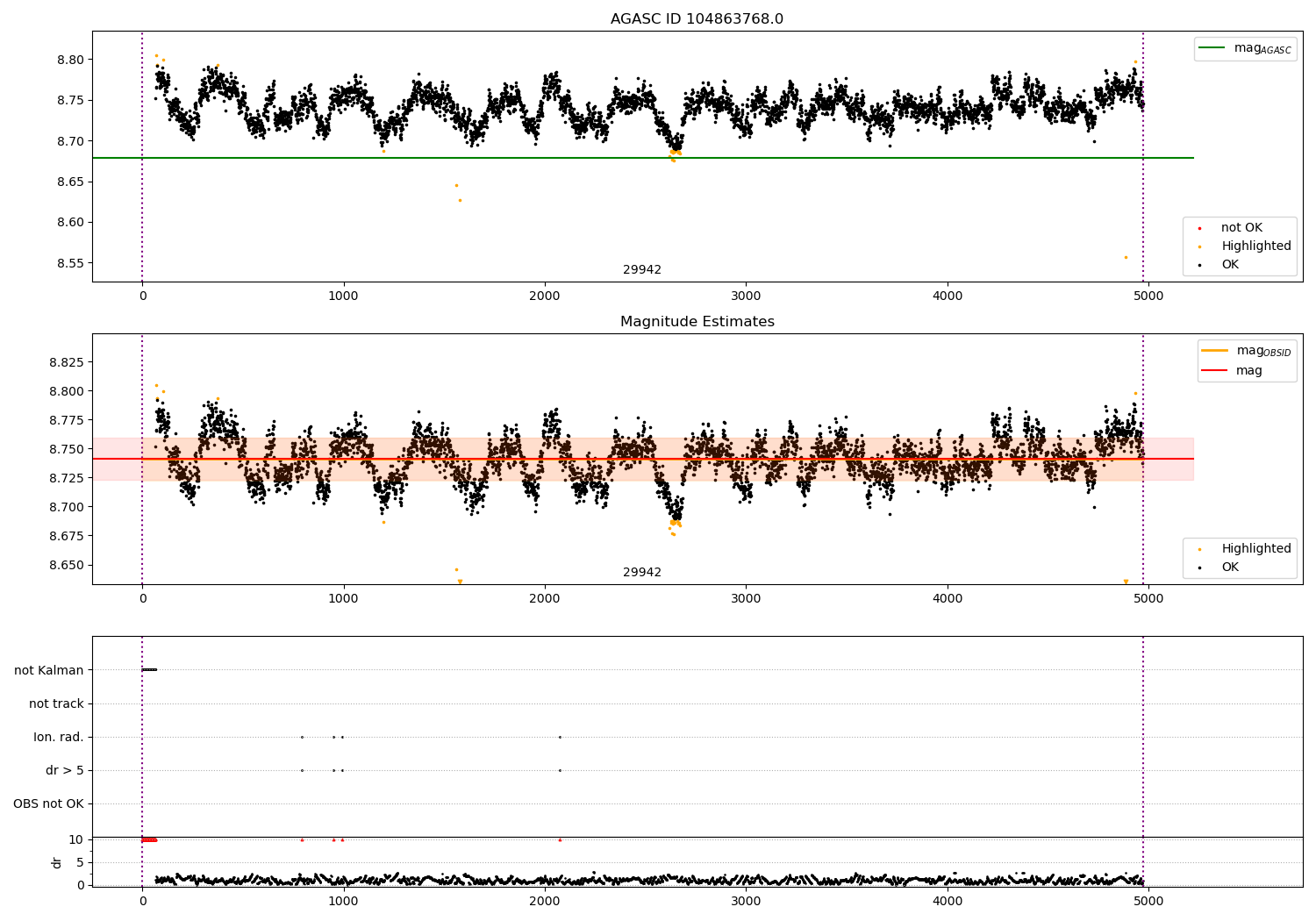
Task: Click 'Highlighted' legend entry in top plot
Action: coord(1244,246)
